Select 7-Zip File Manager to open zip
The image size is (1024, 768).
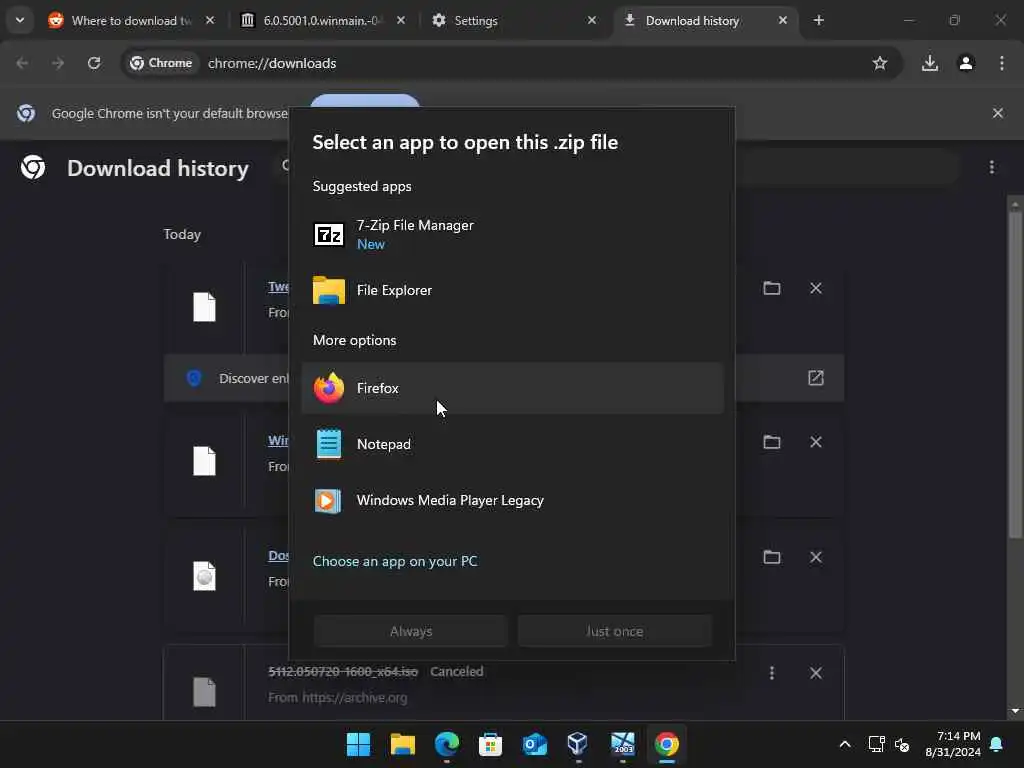[x=513, y=234]
